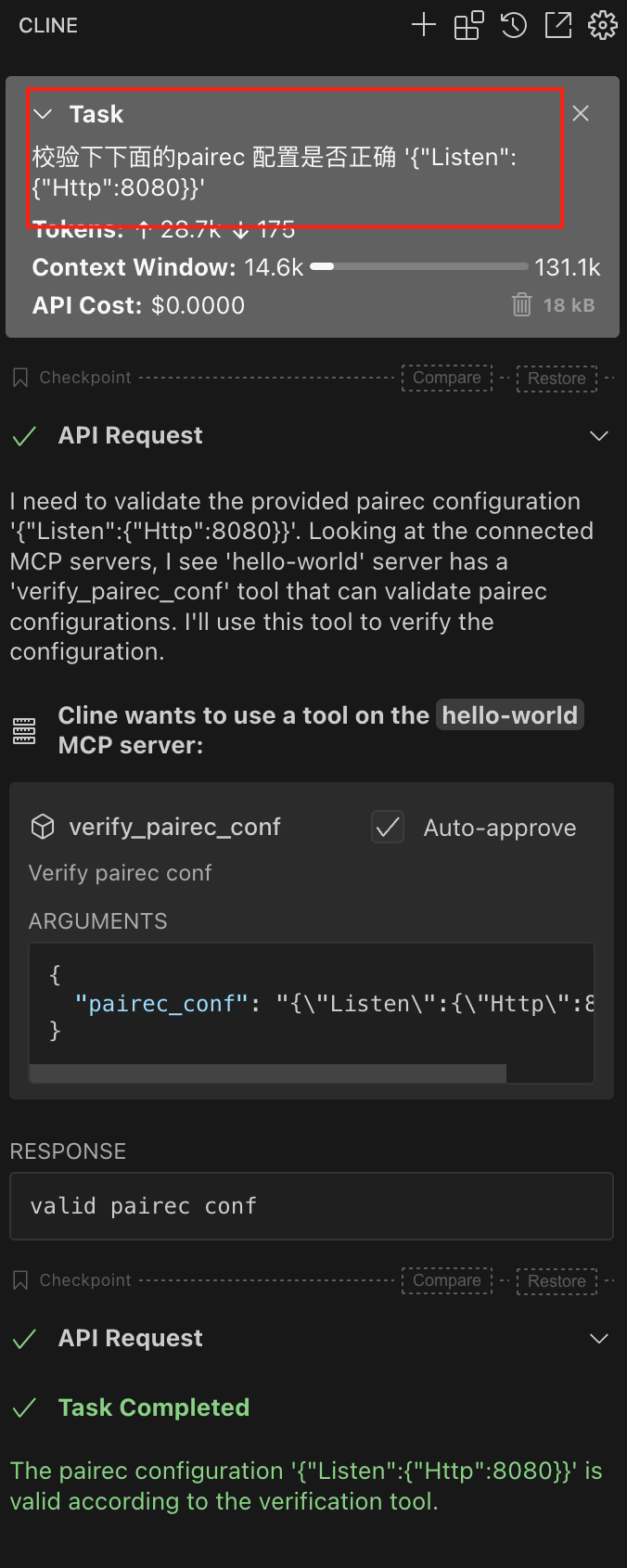Click the second Checkpoint bookmark icon

pos(20,1280)
